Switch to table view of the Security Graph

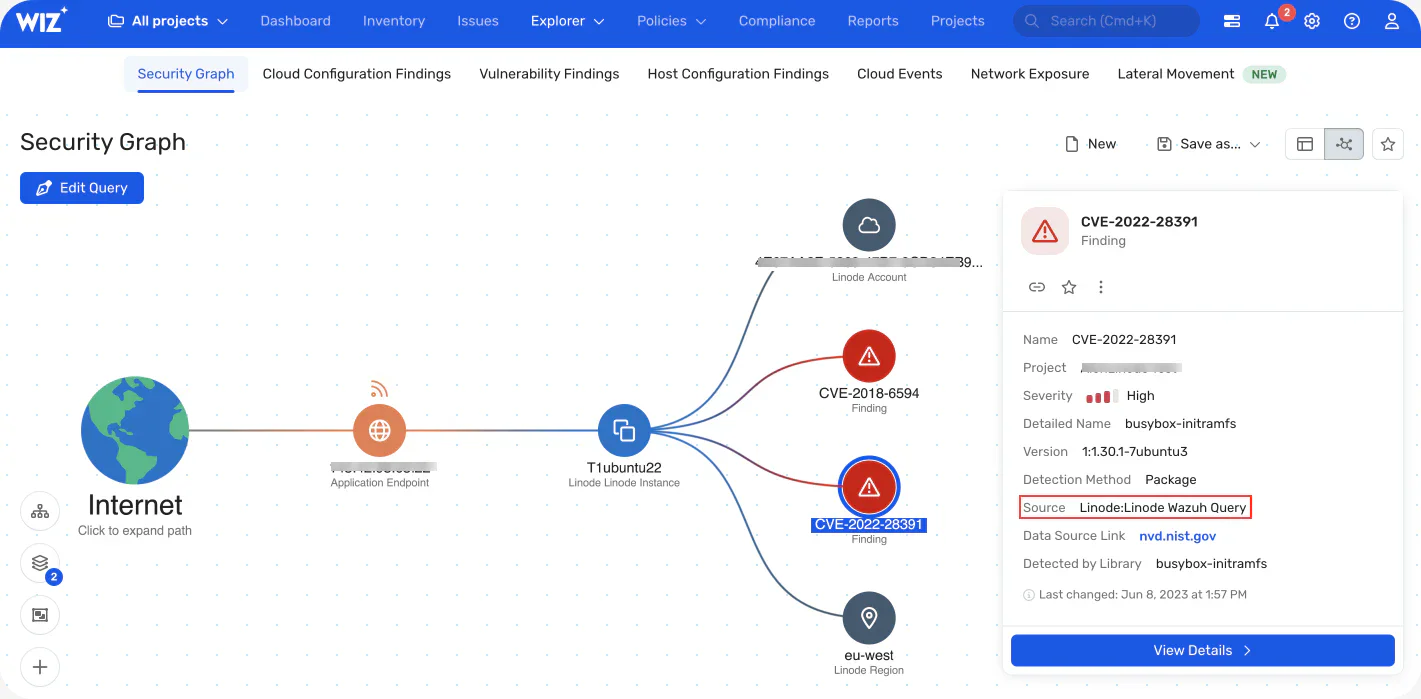coord(1304,143)
